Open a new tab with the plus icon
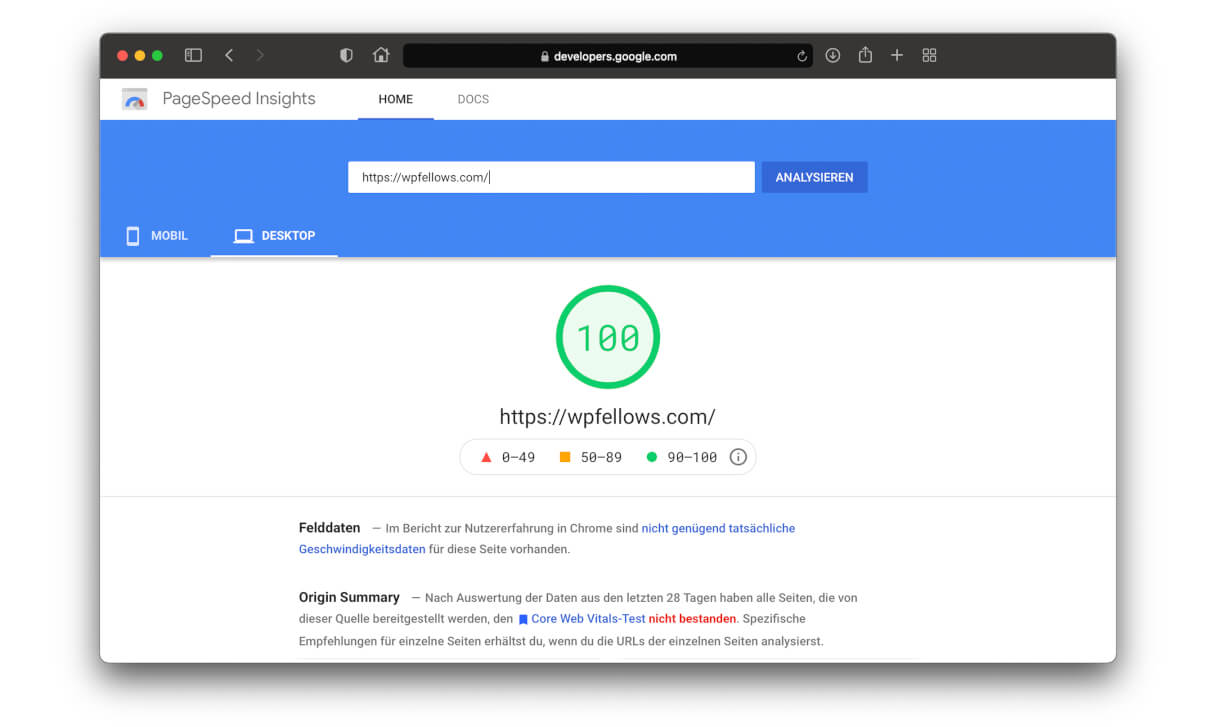The height and width of the screenshot is (727, 1217). pos(897,56)
